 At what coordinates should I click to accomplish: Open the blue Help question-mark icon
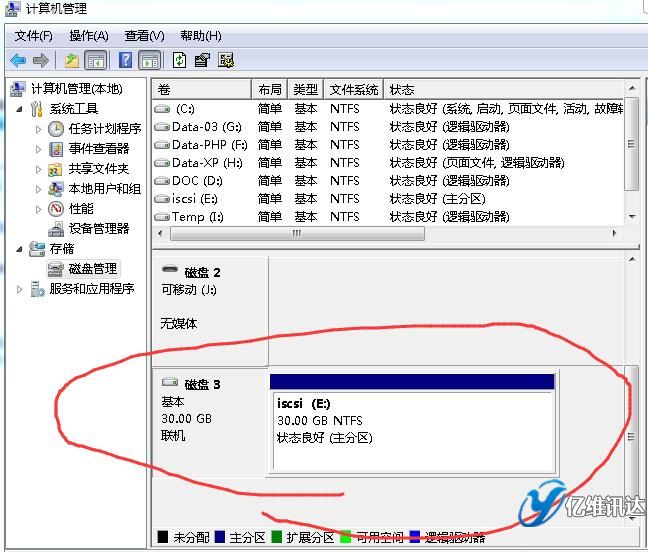pos(126,60)
